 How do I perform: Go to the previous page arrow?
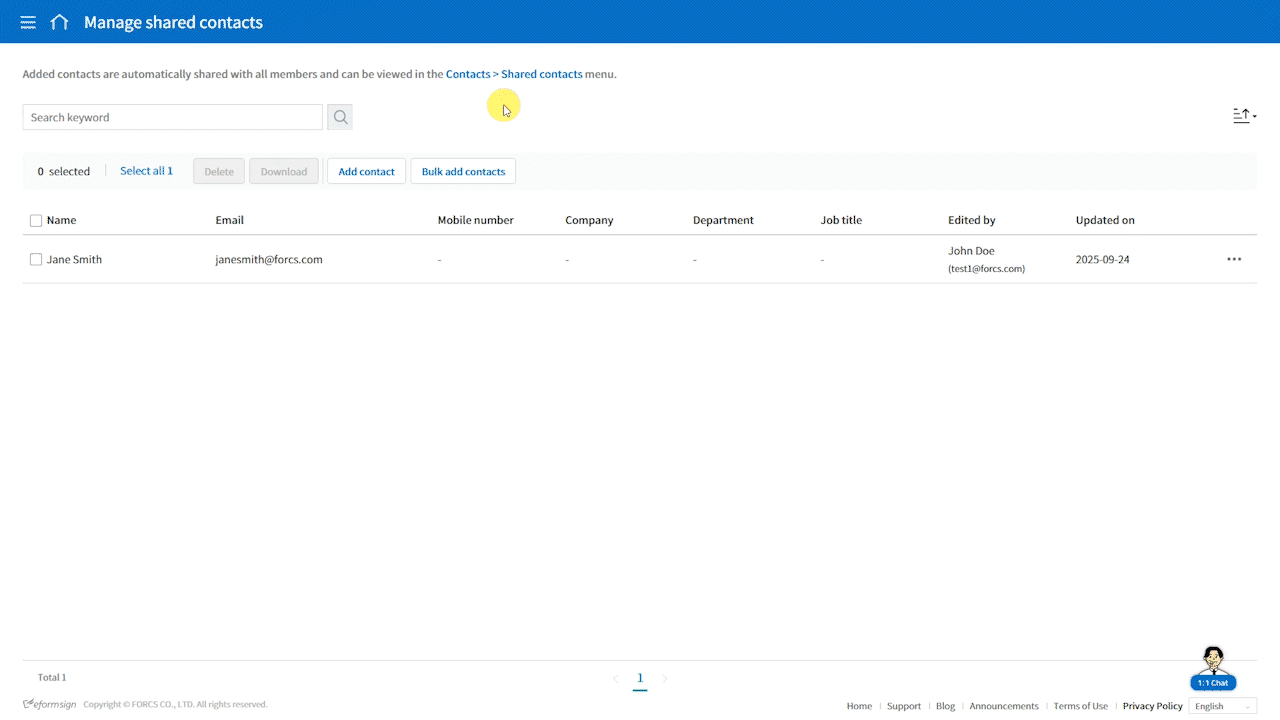[x=615, y=679]
